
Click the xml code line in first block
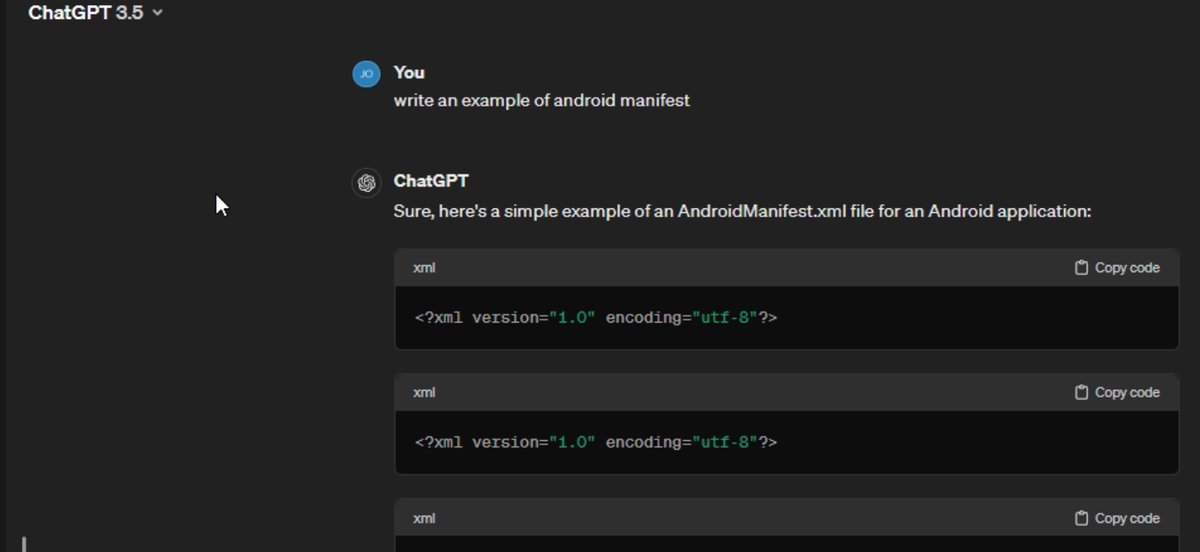(x=596, y=318)
